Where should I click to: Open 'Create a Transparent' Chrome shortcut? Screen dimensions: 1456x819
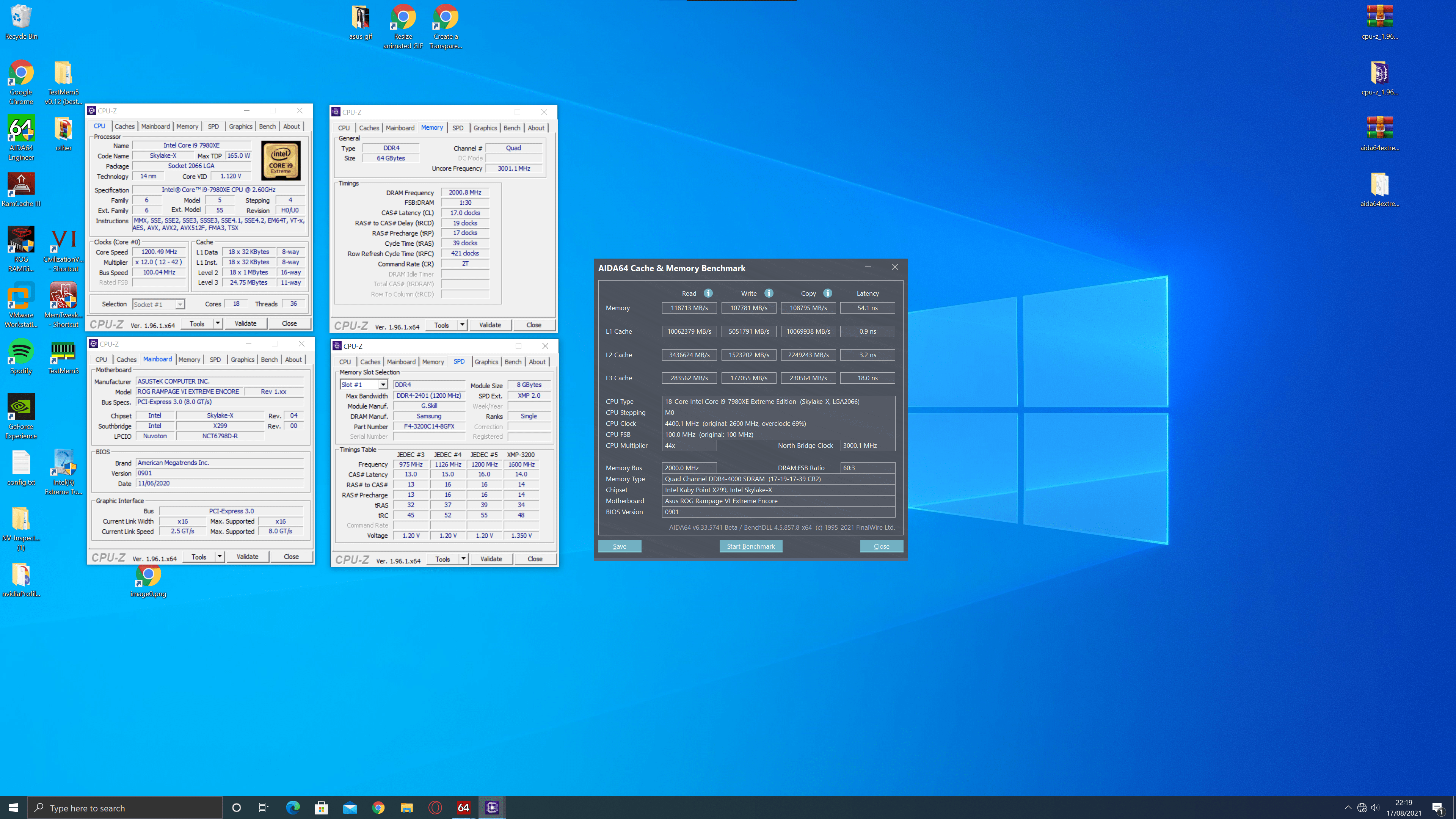(x=446, y=27)
